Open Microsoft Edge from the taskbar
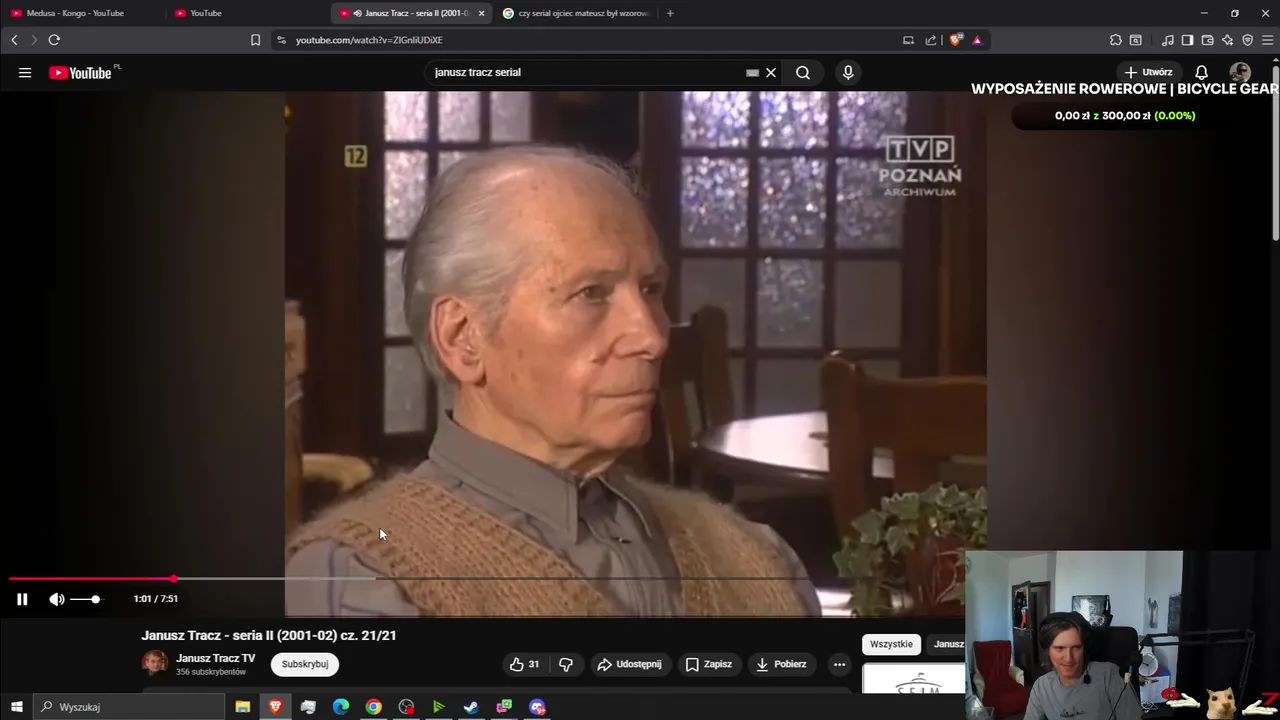1280x720 pixels. (x=340, y=707)
